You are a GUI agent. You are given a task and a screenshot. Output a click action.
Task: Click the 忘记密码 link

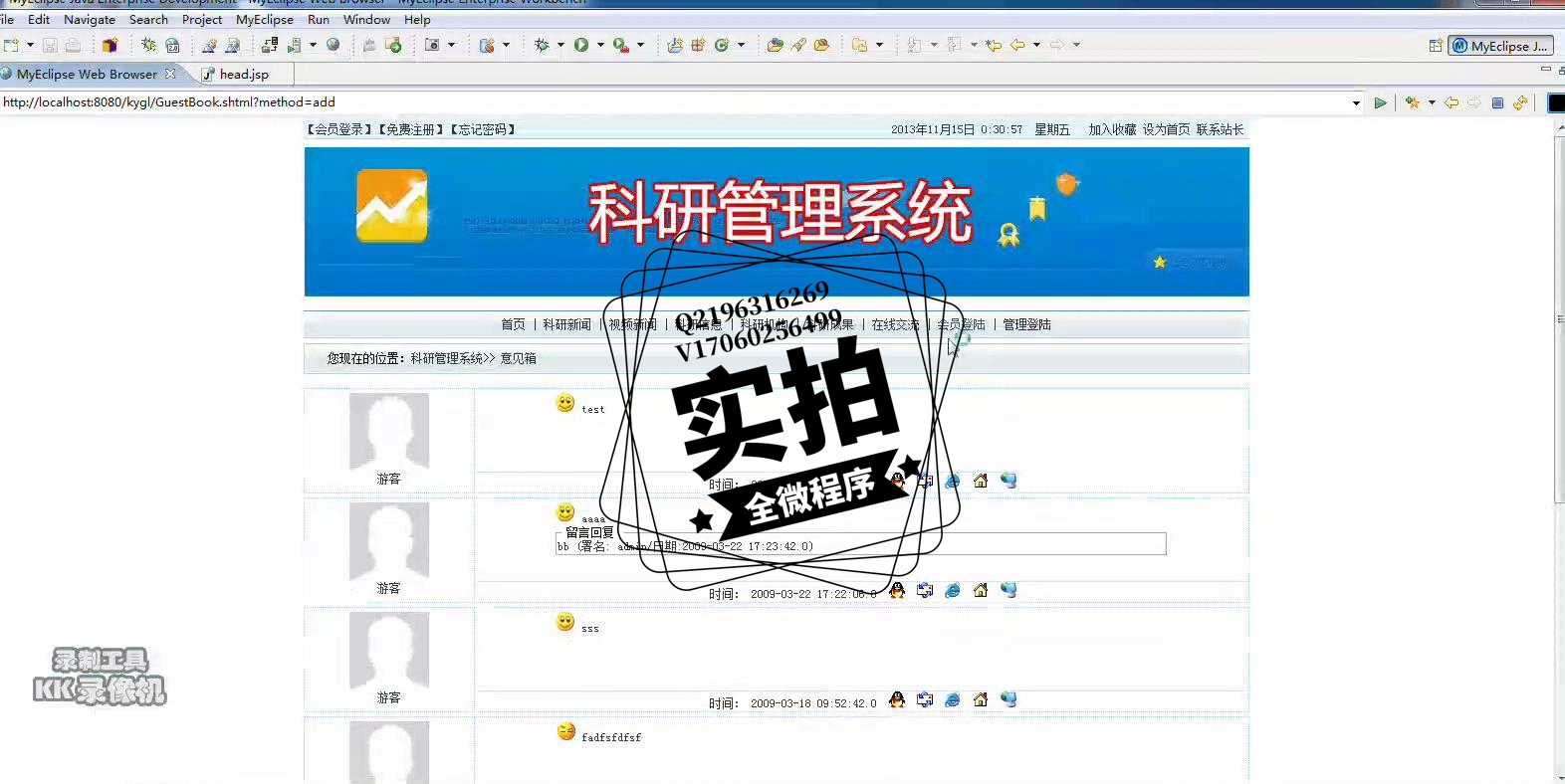point(482,129)
